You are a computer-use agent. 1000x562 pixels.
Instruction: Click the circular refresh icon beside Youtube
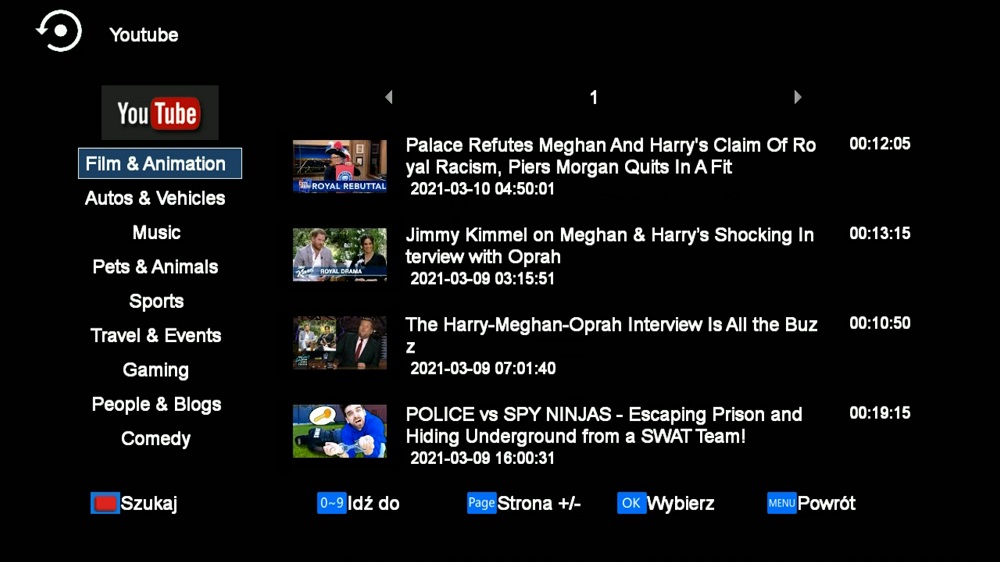coord(59,31)
